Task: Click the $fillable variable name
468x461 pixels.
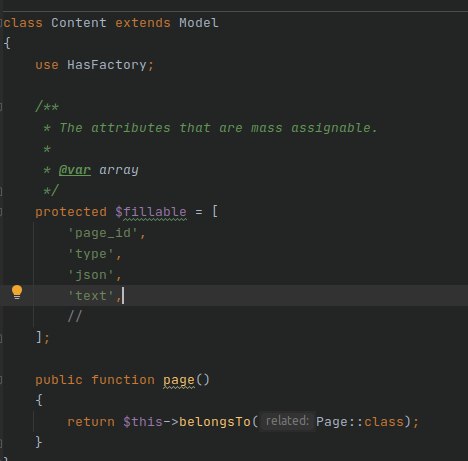Action: click(x=151, y=212)
